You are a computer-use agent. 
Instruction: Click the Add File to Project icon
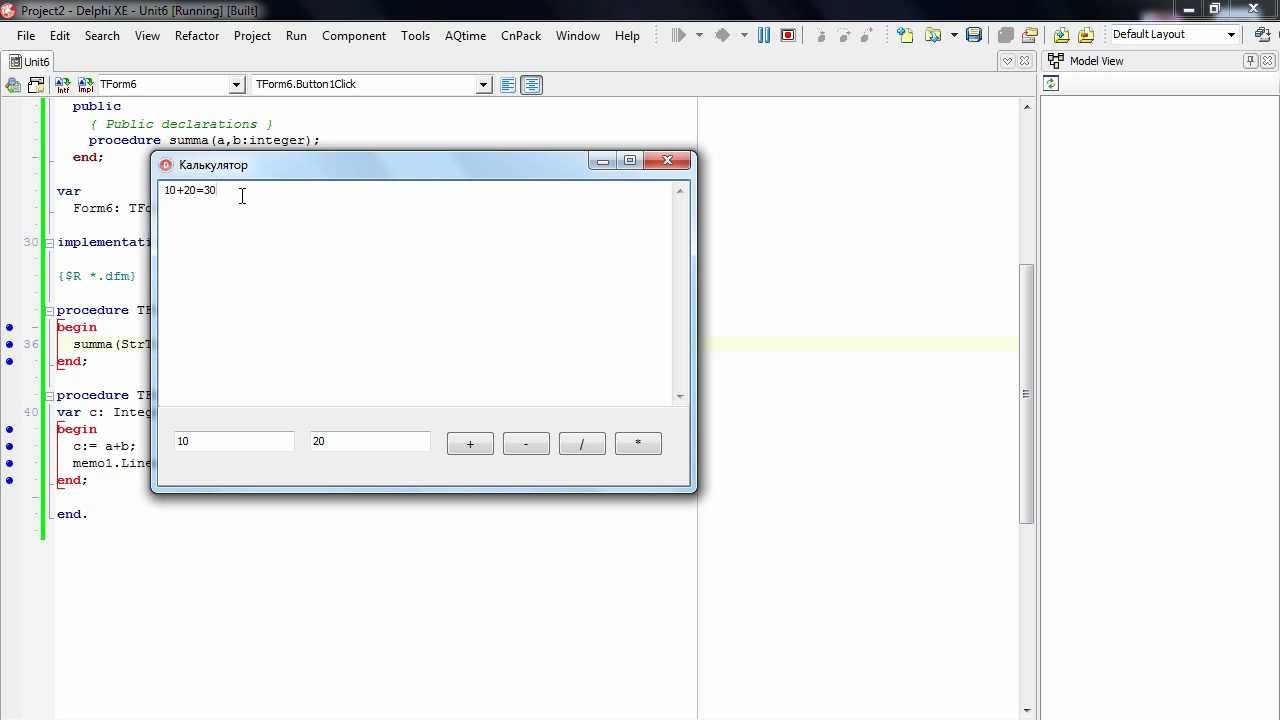pos(1062,35)
